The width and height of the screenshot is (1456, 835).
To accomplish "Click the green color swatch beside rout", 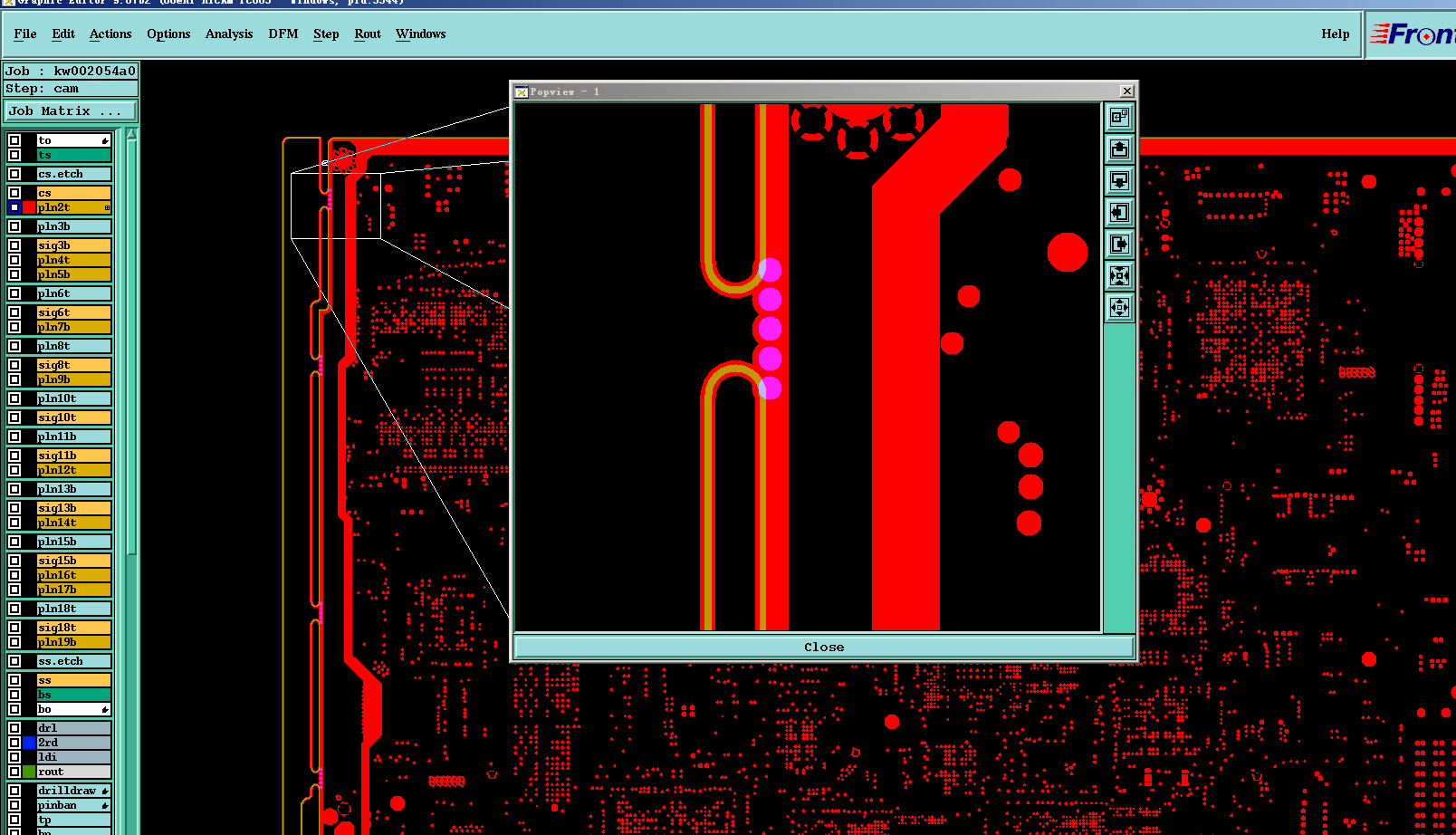I will click(x=29, y=772).
